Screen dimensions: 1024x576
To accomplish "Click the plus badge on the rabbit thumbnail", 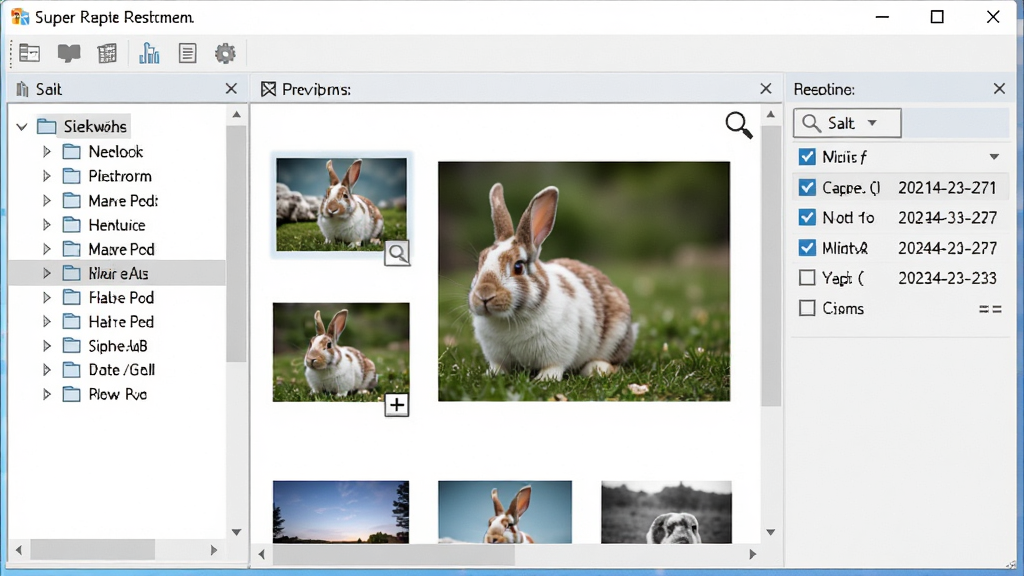I will [x=396, y=405].
